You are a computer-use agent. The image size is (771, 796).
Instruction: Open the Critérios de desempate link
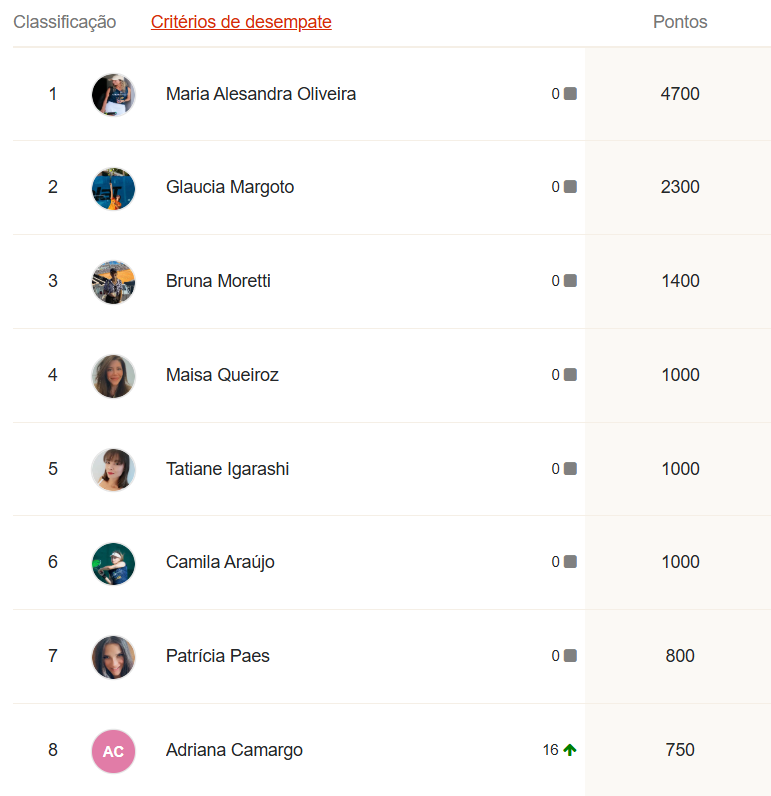click(241, 22)
